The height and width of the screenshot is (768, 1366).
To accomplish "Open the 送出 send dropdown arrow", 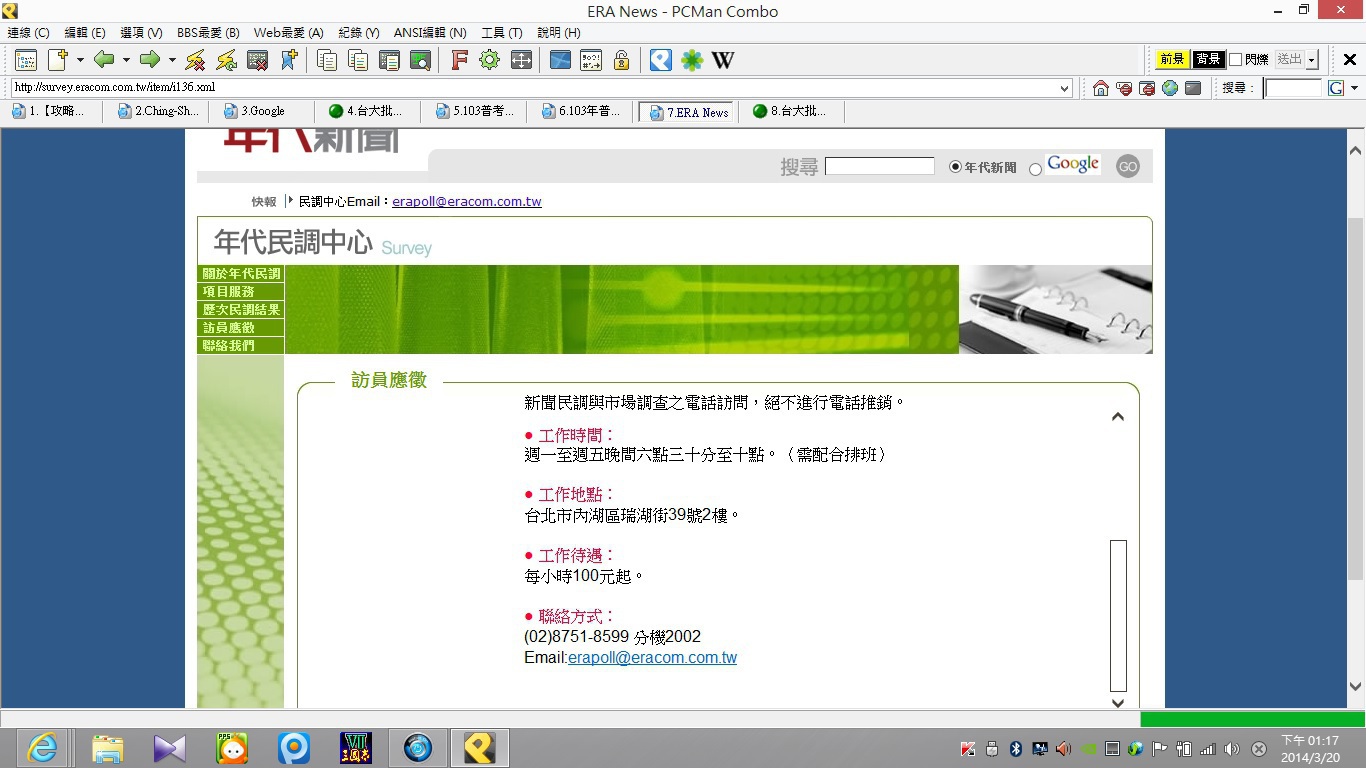I will pyautogui.click(x=1312, y=60).
